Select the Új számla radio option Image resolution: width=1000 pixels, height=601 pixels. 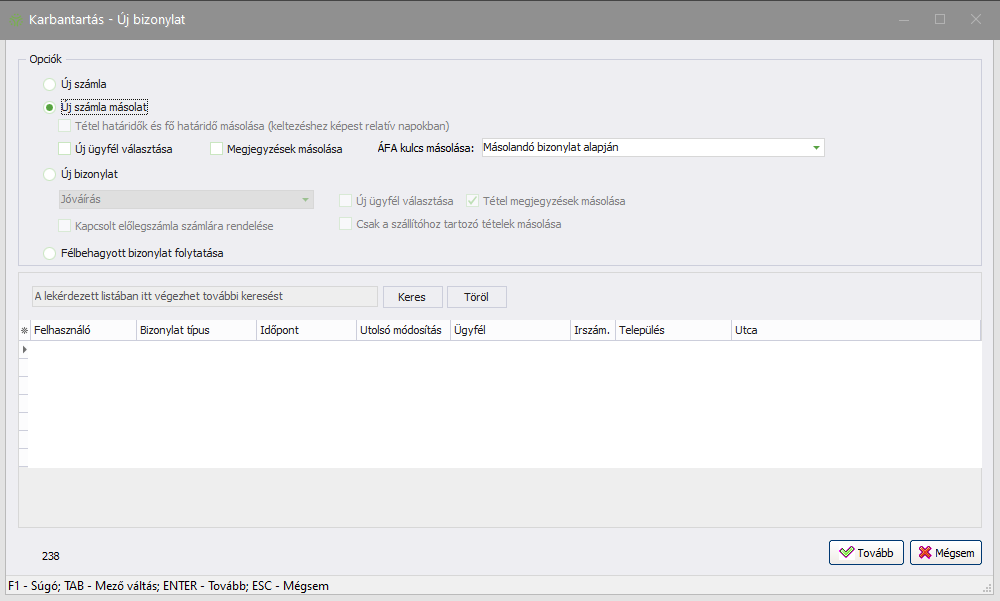click(x=50, y=85)
